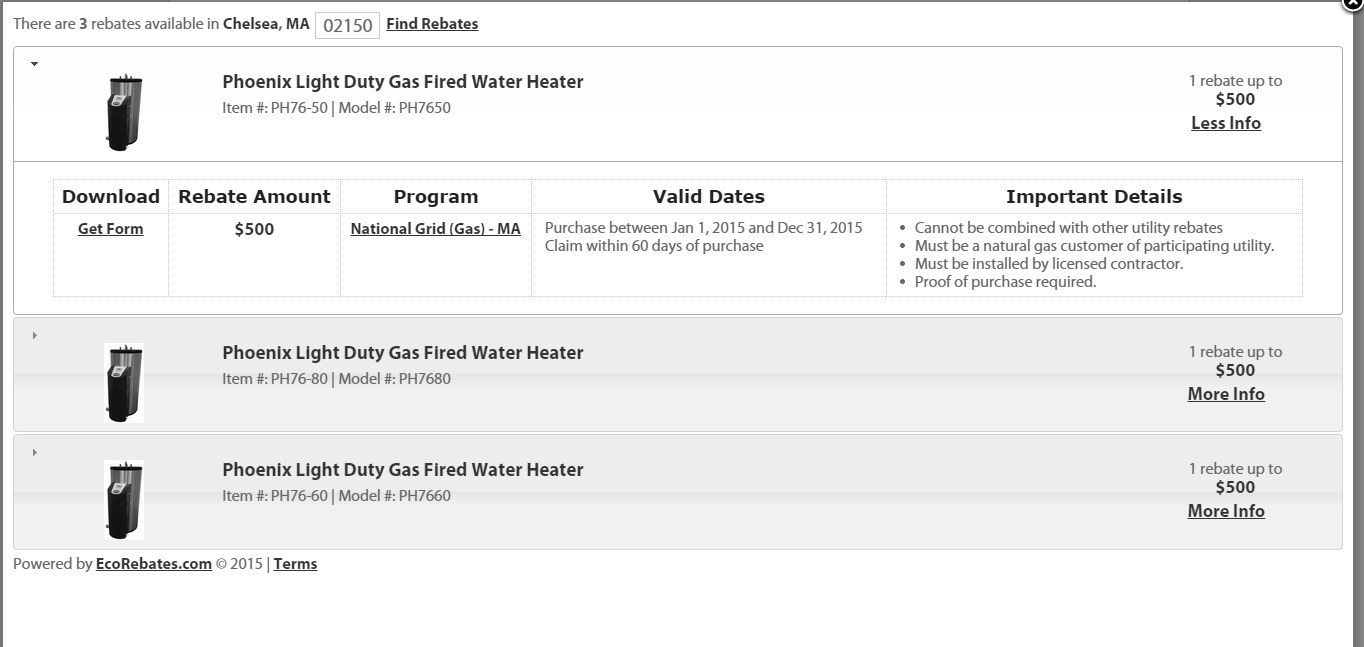Visit the EcoRebates.com link
The height and width of the screenshot is (647, 1364).
(x=154, y=564)
